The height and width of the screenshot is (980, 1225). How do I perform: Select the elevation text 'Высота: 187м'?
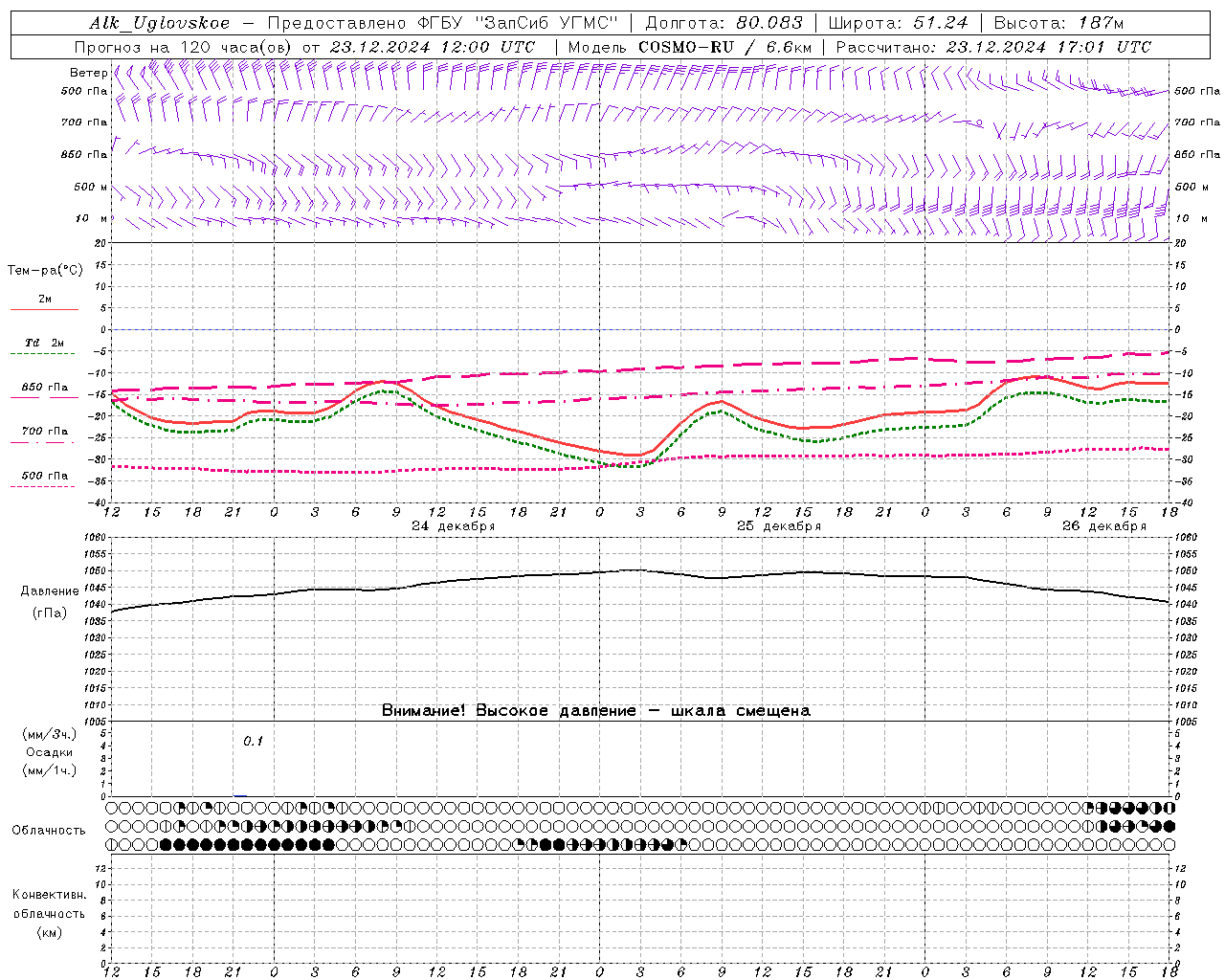coord(1058,23)
